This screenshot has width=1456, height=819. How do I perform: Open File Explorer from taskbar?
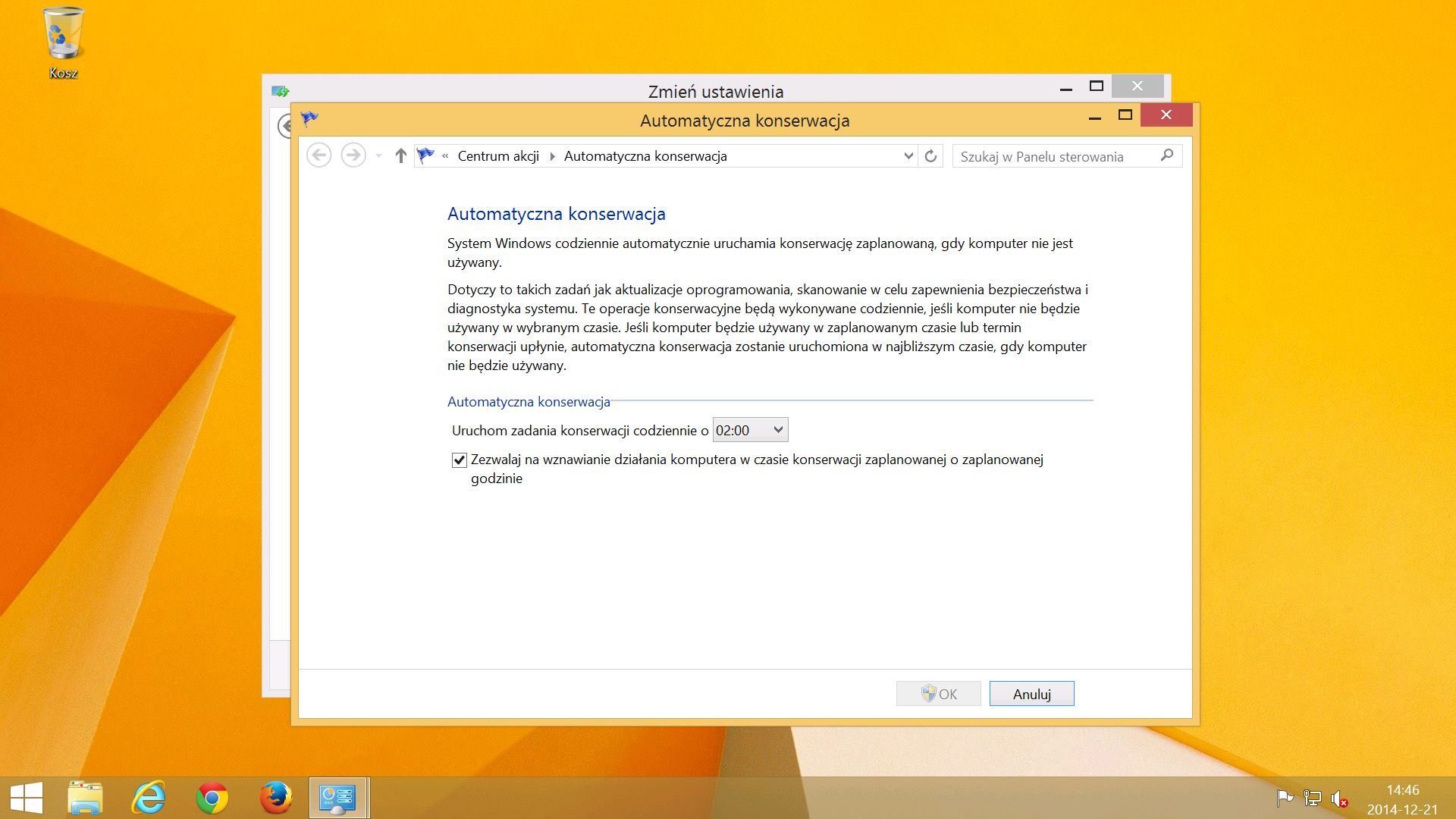click(85, 798)
